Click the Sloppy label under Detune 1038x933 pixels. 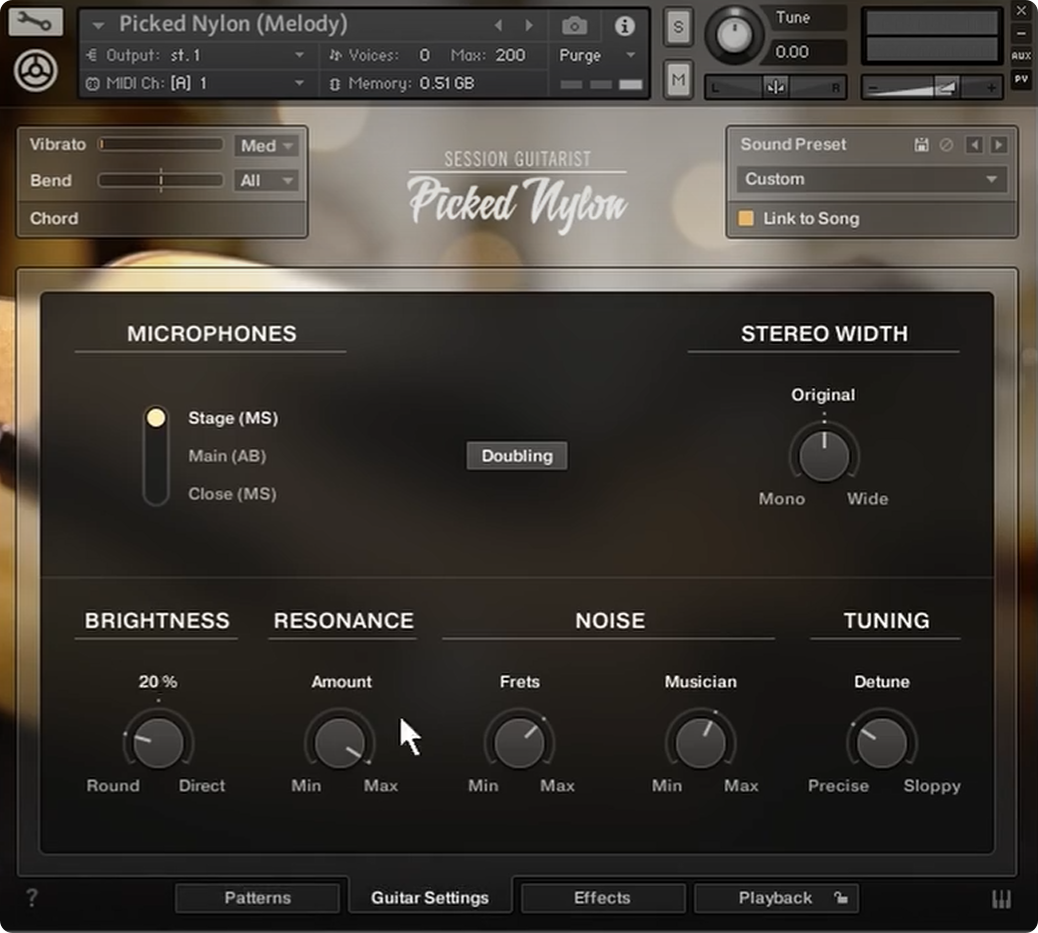932,786
